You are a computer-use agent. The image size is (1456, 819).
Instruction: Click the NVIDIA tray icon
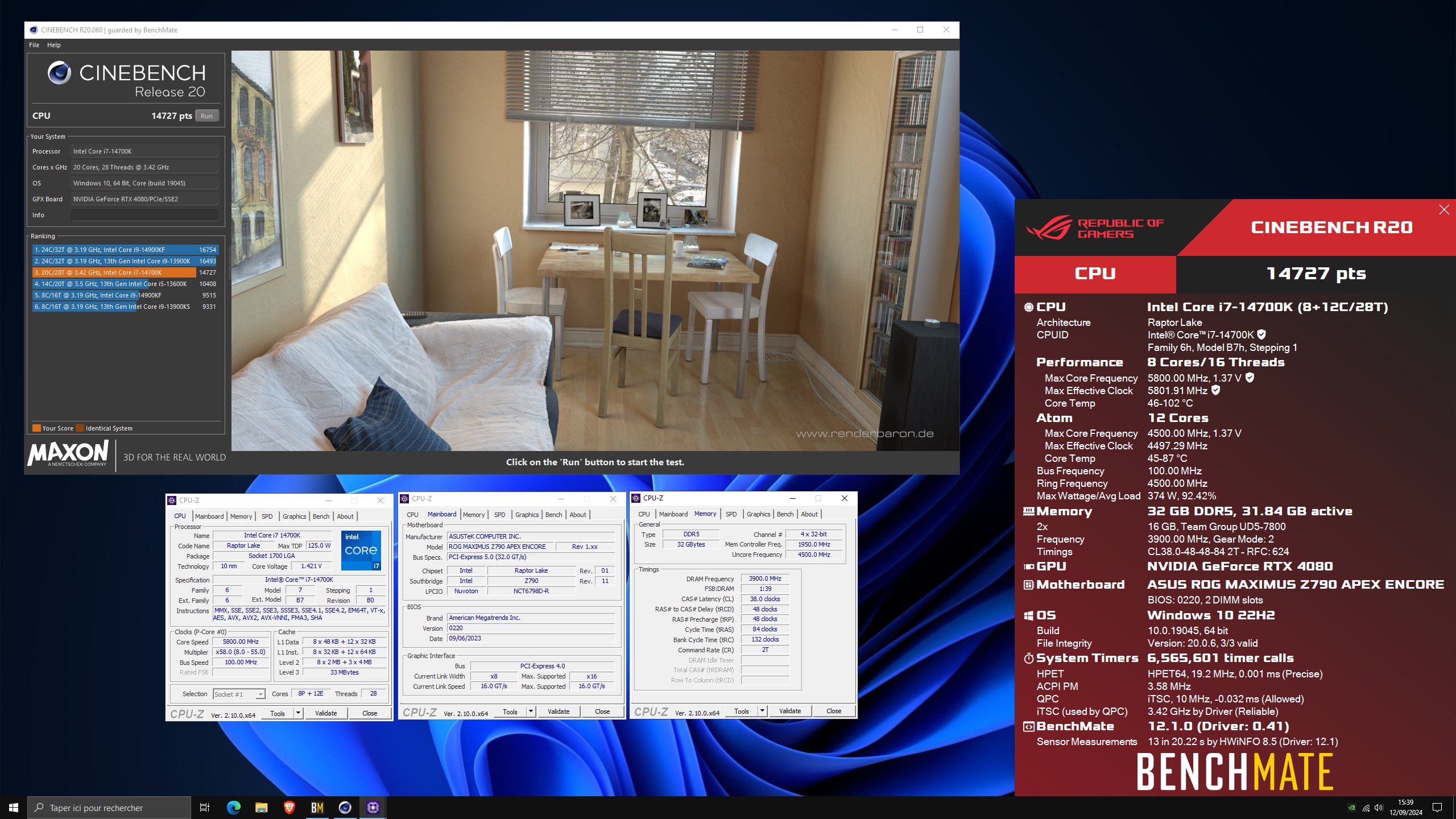tap(1352, 808)
